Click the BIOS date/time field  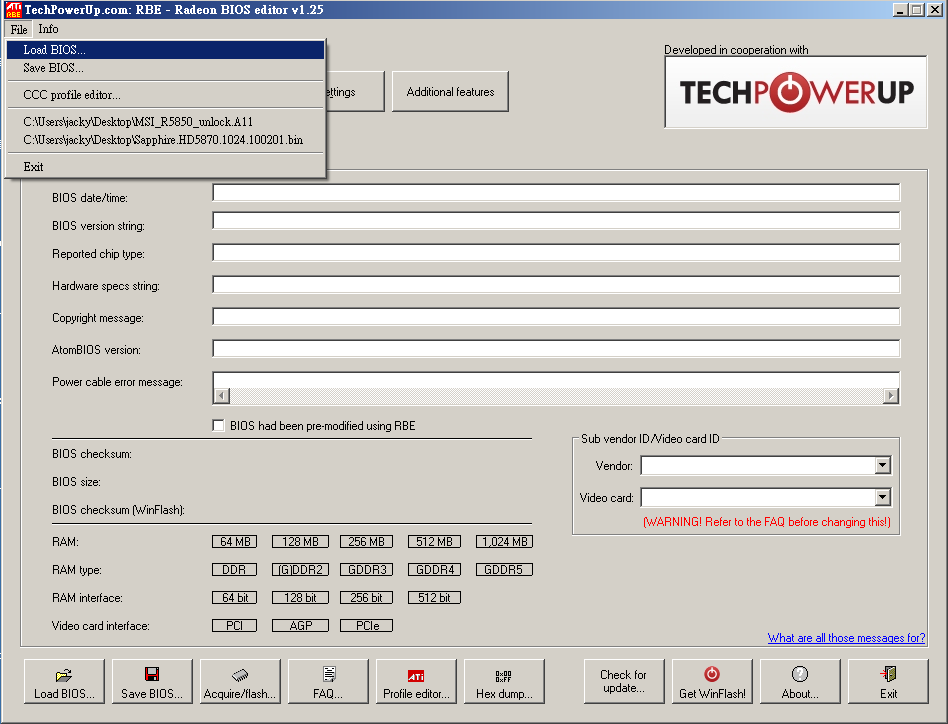click(x=556, y=193)
